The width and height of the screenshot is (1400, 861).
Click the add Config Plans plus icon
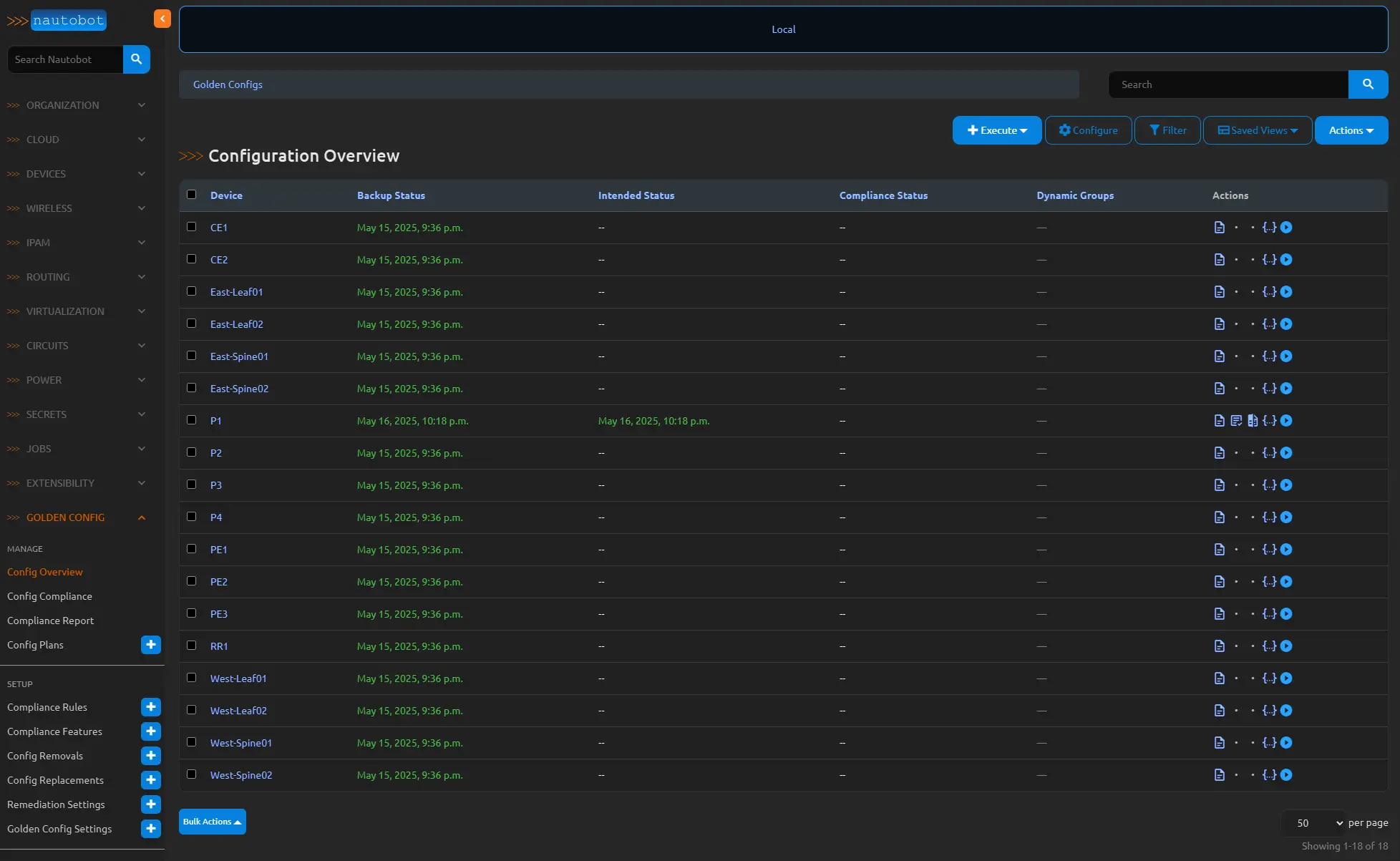(151, 645)
